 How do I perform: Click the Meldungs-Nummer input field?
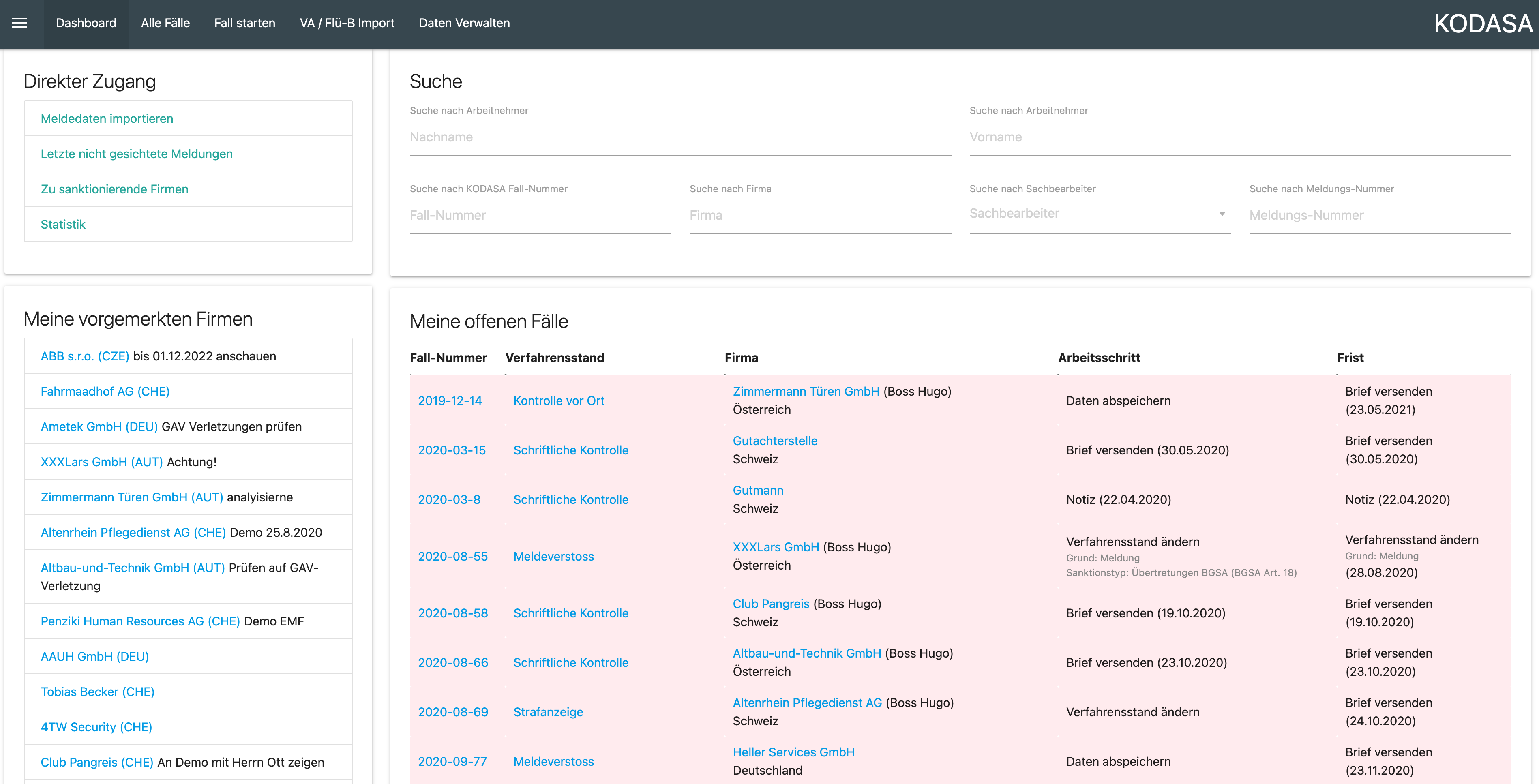tap(1380, 216)
